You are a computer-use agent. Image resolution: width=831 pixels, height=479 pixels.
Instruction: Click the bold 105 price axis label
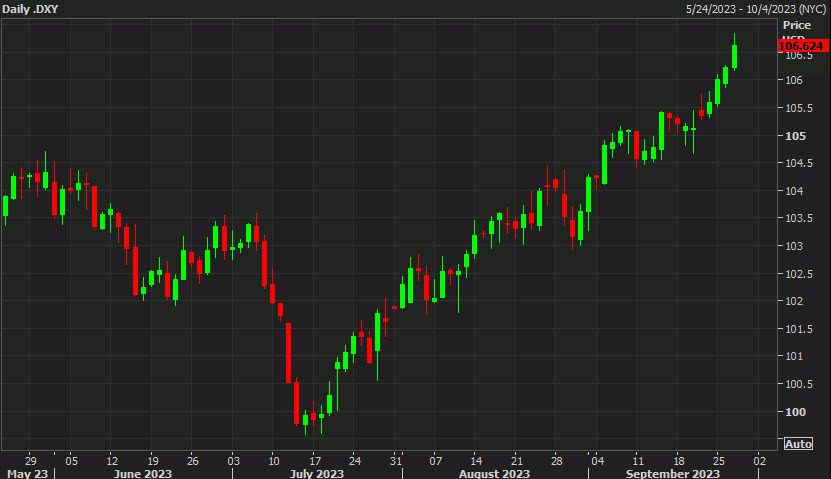(x=795, y=136)
